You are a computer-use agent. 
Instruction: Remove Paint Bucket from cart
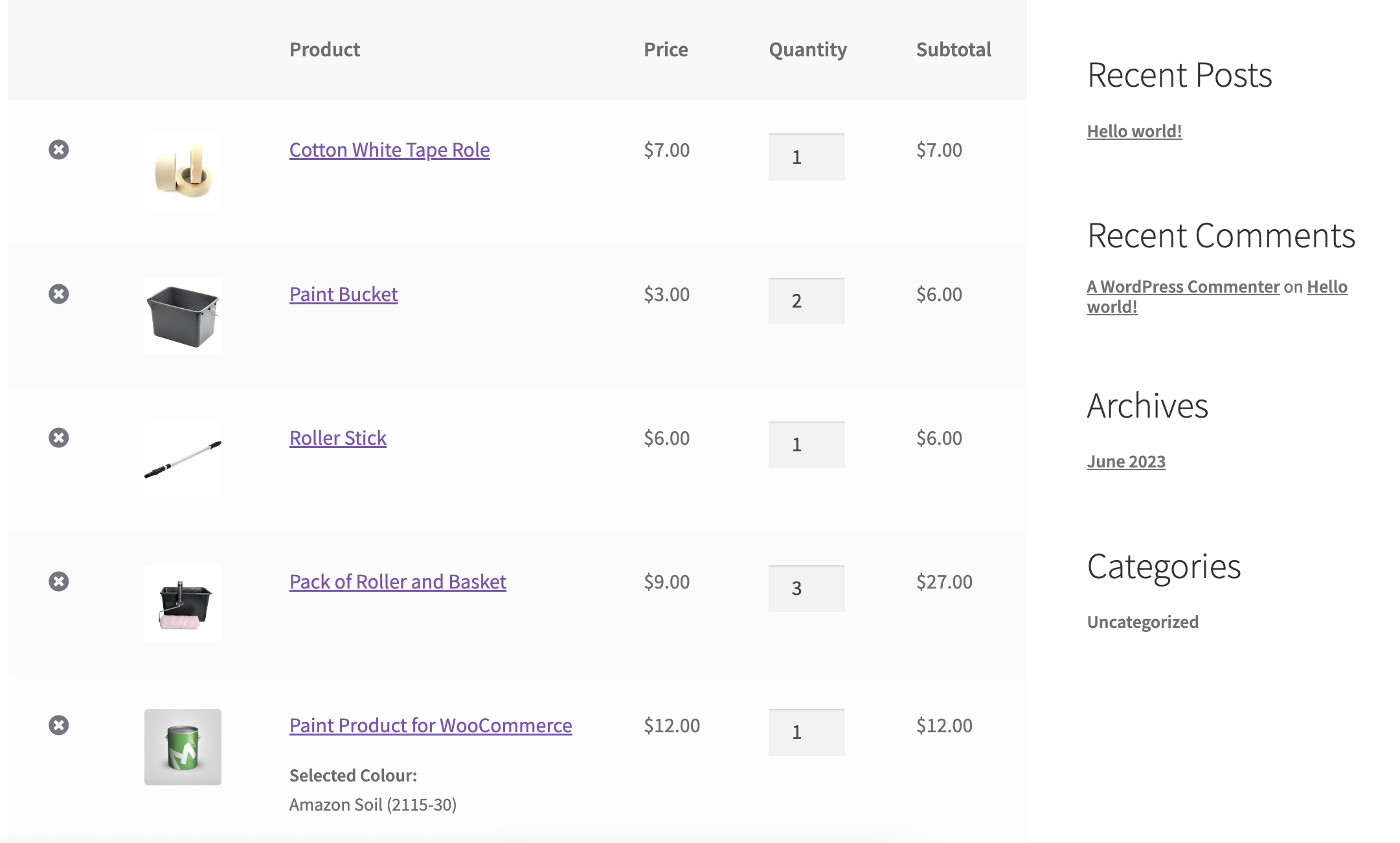(x=59, y=294)
